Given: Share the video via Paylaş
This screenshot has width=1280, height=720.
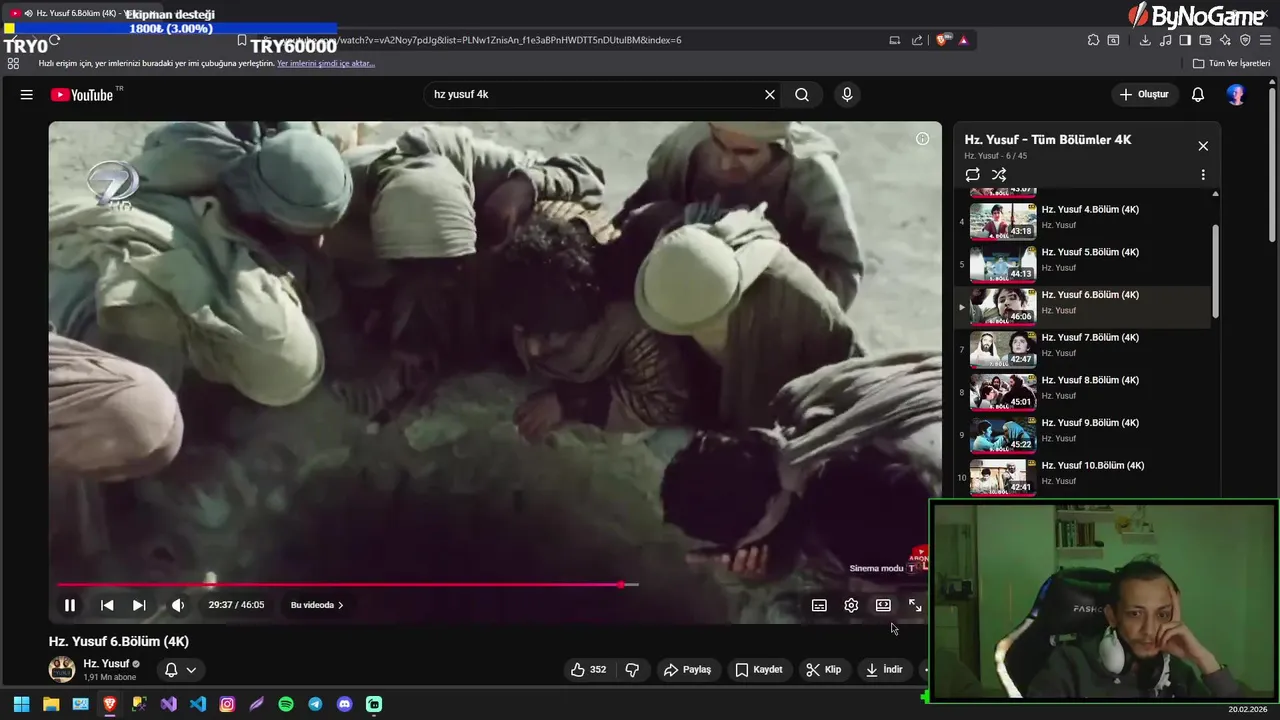Looking at the screenshot, I should tap(688, 669).
